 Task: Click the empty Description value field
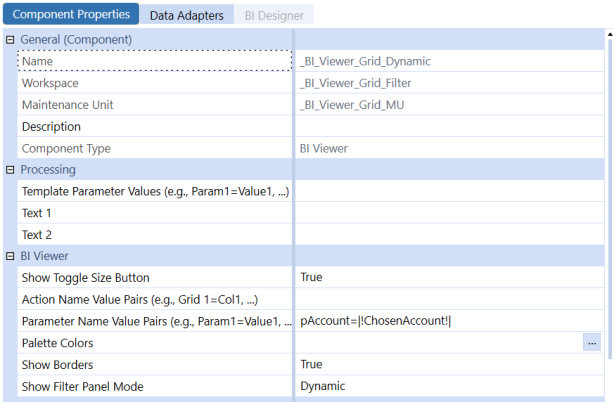point(450,127)
